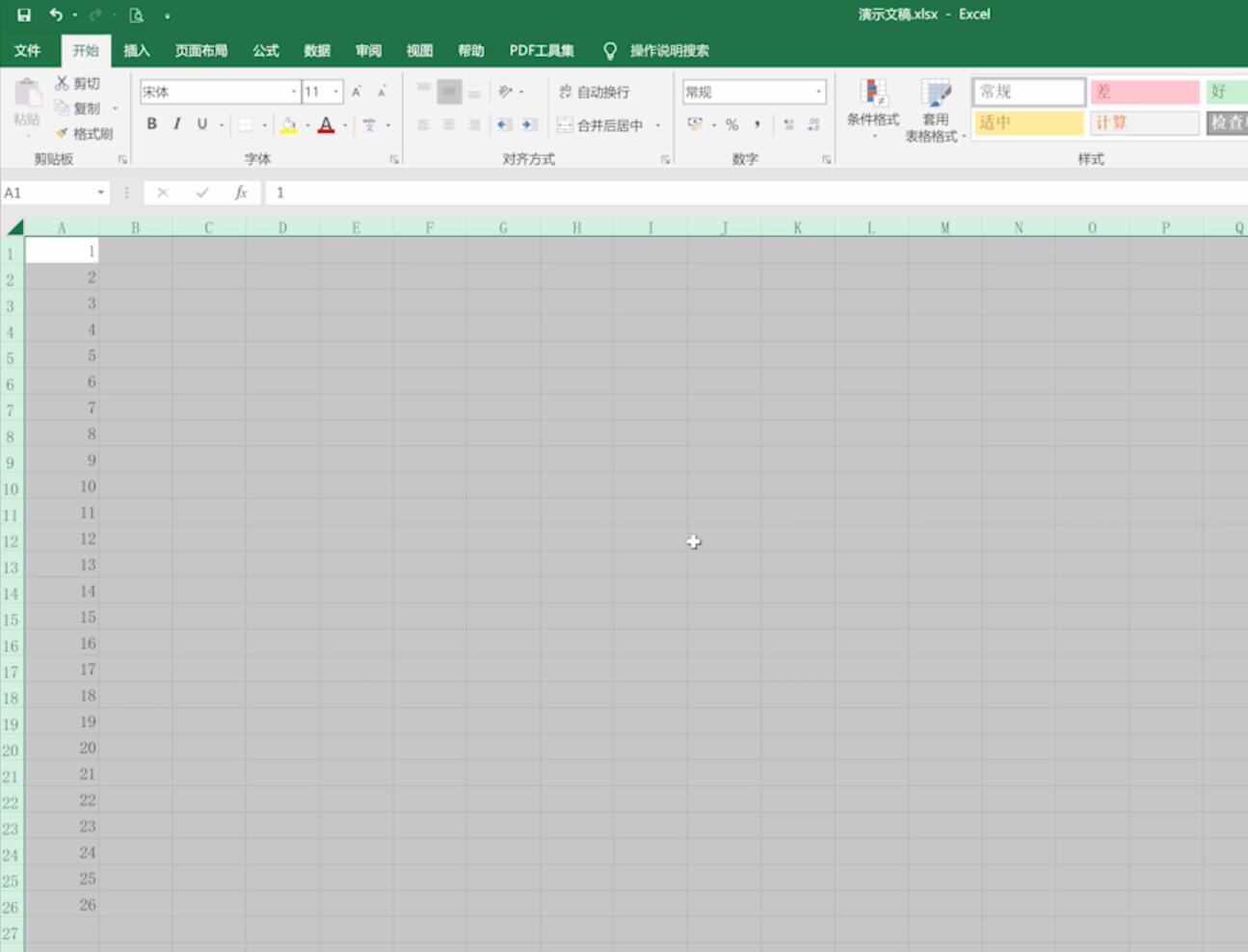Click the cancel X icon in formula bar
1248x952 pixels.
tap(163, 193)
